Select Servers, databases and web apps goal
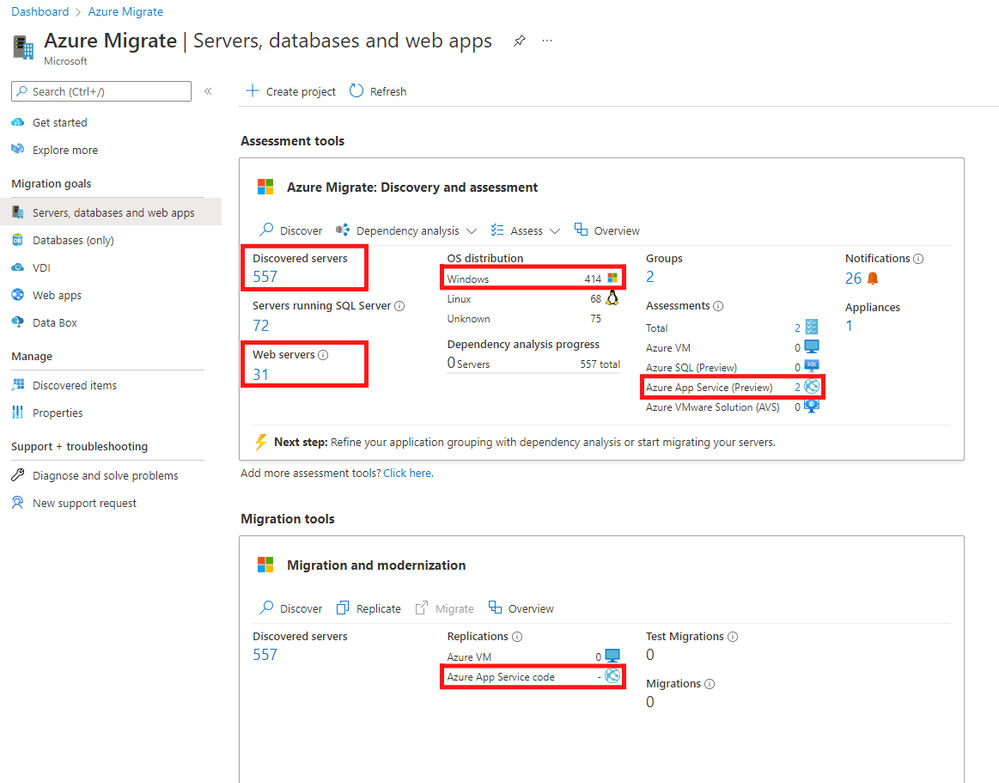Image resolution: width=999 pixels, height=783 pixels. pos(111,212)
